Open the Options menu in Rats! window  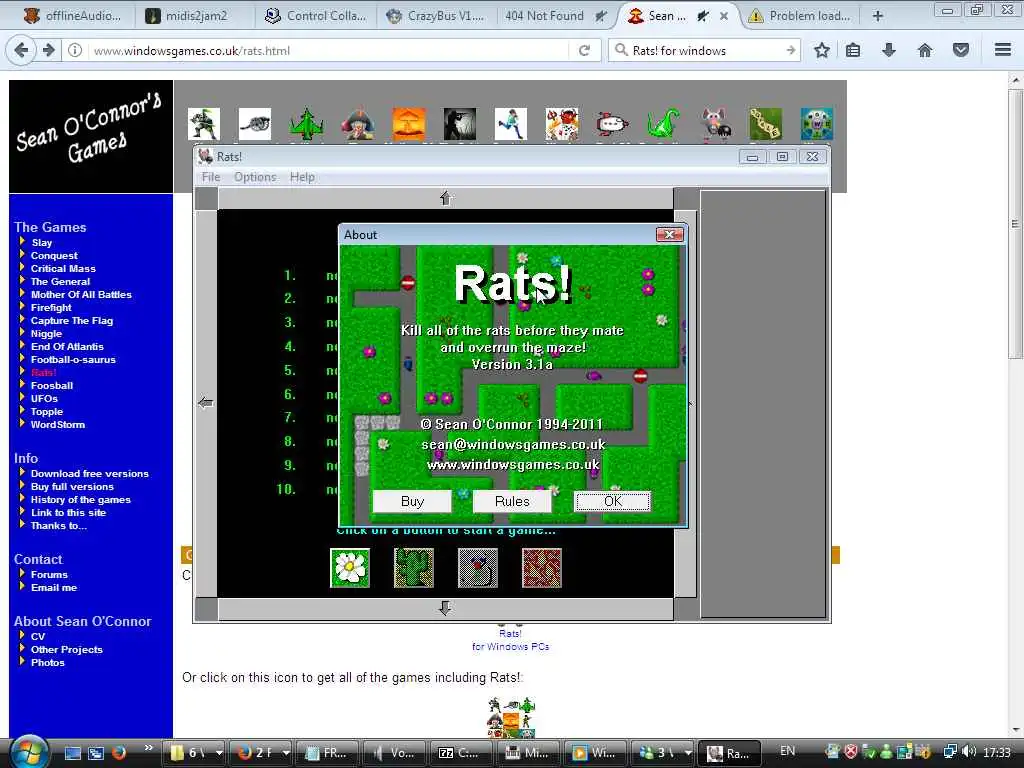[x=255, y=177]
